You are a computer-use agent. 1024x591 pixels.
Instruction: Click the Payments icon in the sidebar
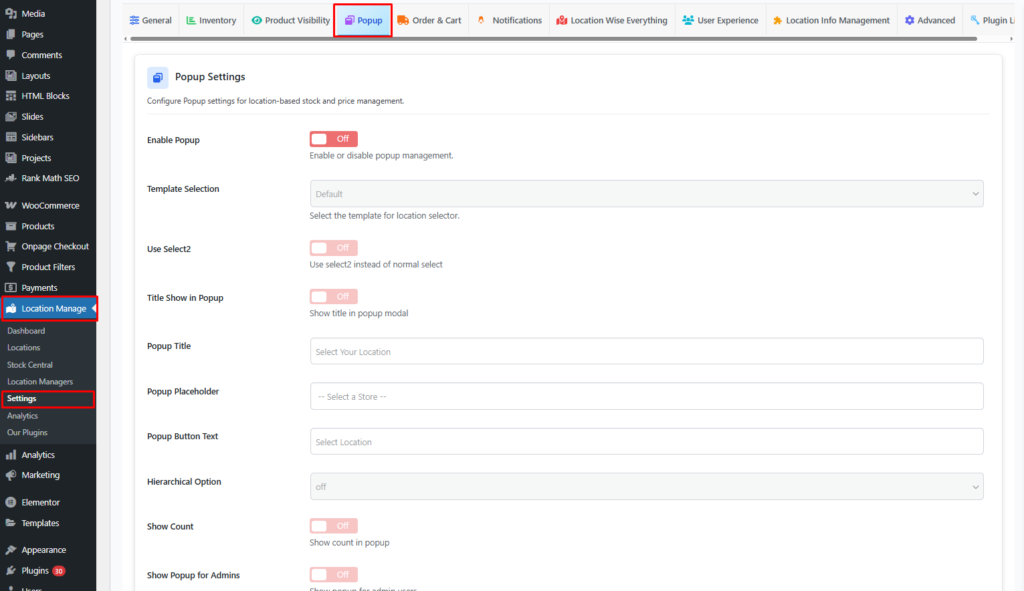(10, 288)
